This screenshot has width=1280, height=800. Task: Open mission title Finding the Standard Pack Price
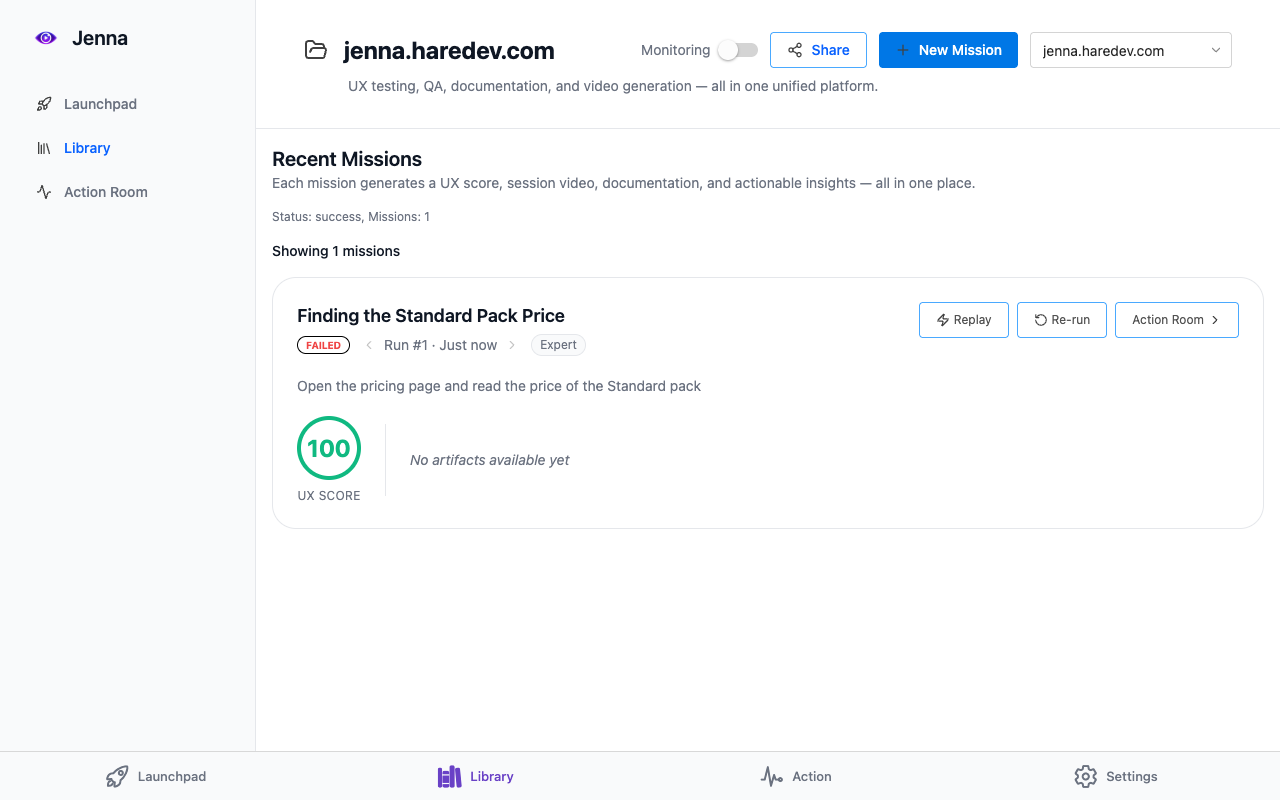pyautogui.click(x=431, y=316)
